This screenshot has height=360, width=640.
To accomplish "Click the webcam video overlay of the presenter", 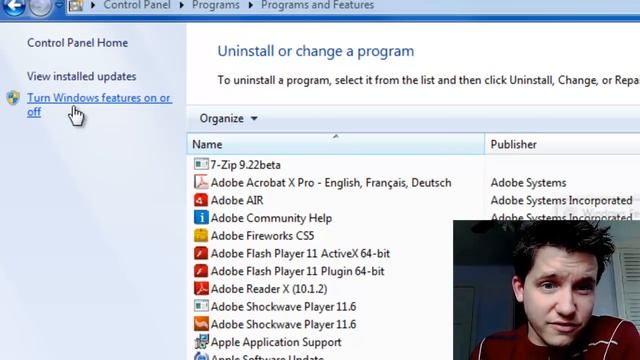I will 547,290.
